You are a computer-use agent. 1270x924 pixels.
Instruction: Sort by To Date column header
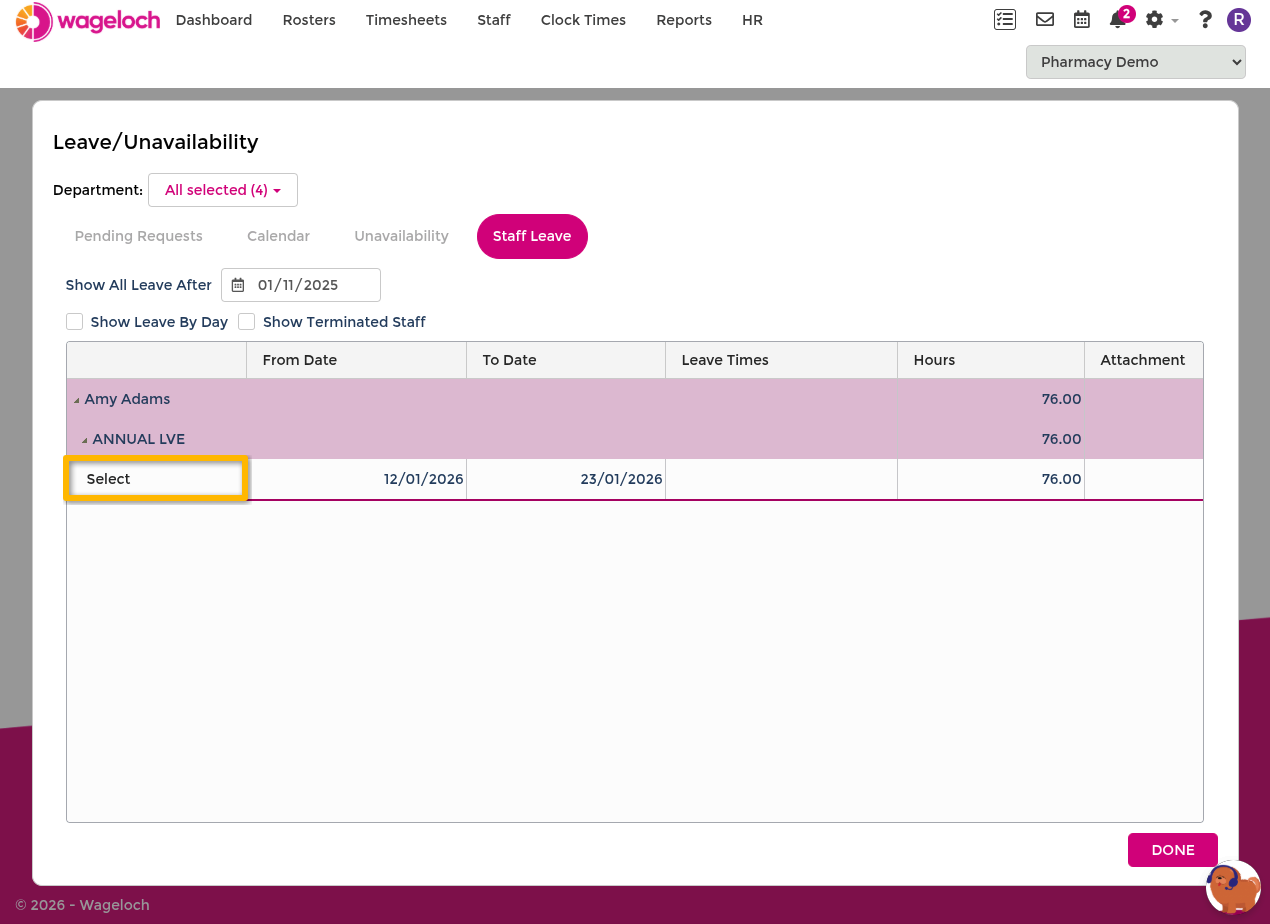566,360
